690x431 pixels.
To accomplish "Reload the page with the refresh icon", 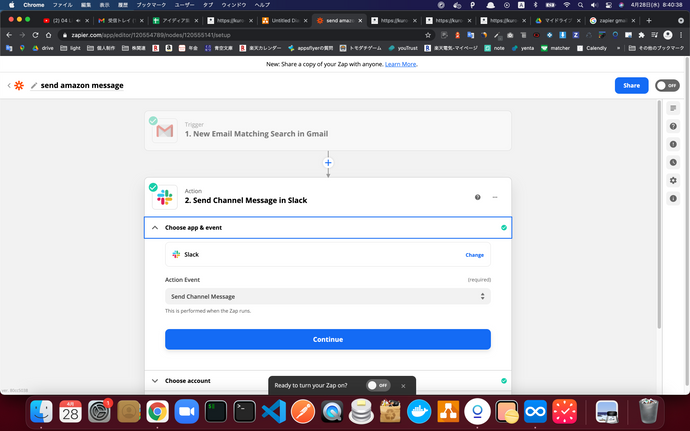I will coord(35,35).
